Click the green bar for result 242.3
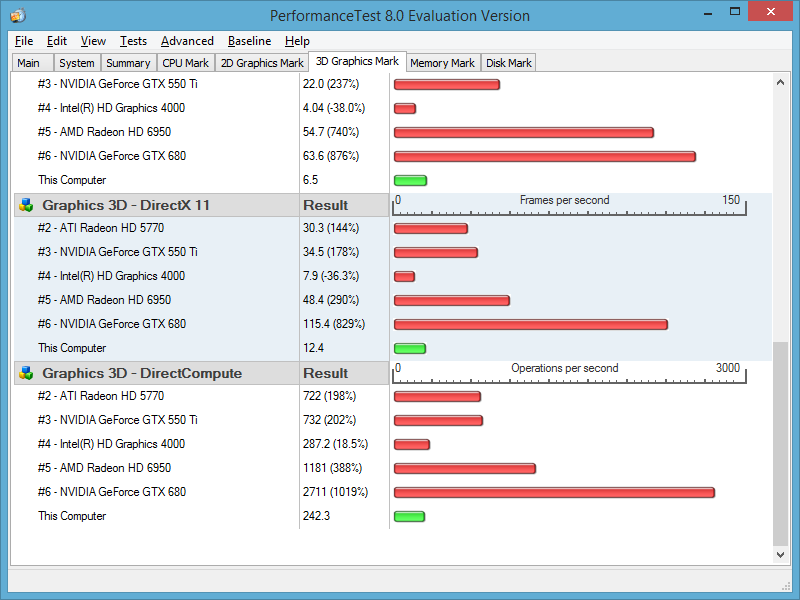 tap(409, 516)
